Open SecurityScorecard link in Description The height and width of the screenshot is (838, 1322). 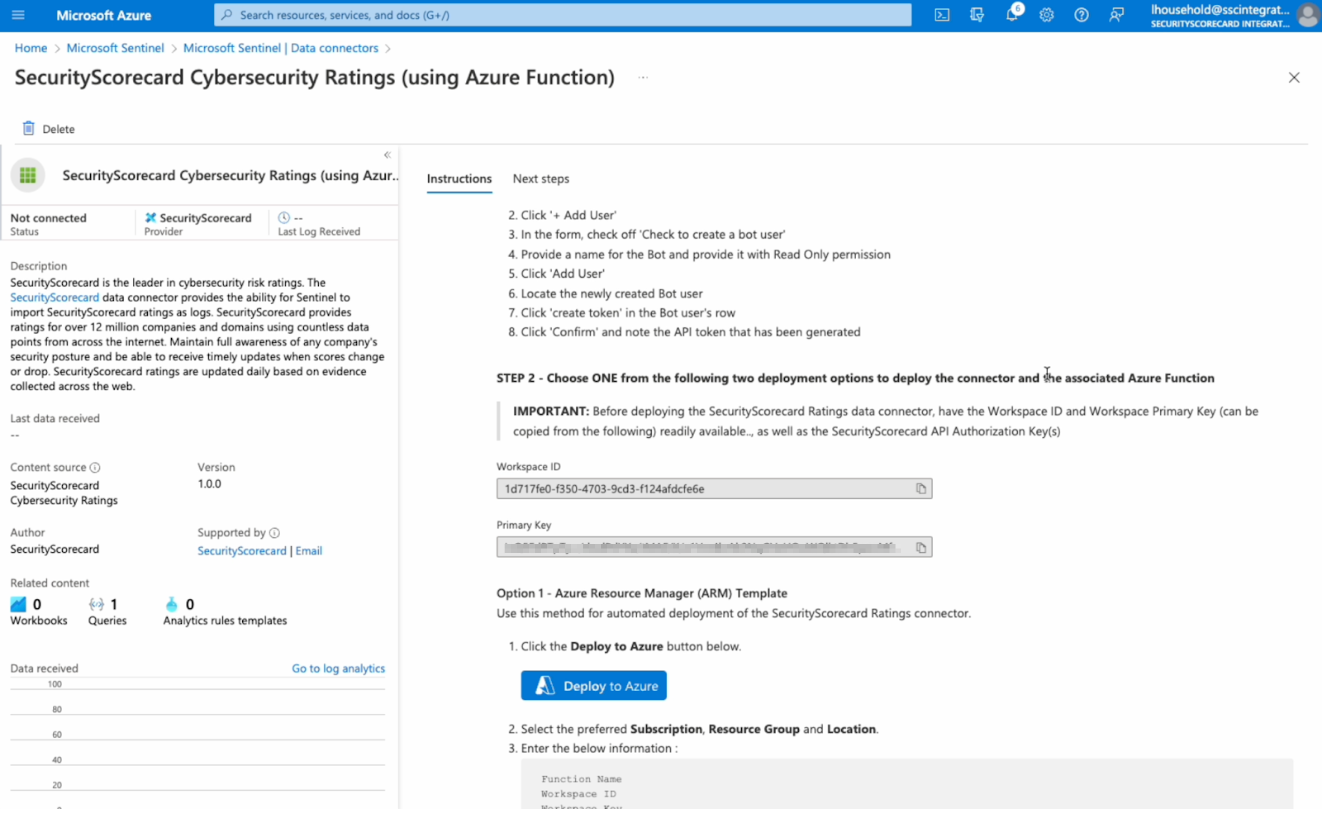click(x=55, y=297)
